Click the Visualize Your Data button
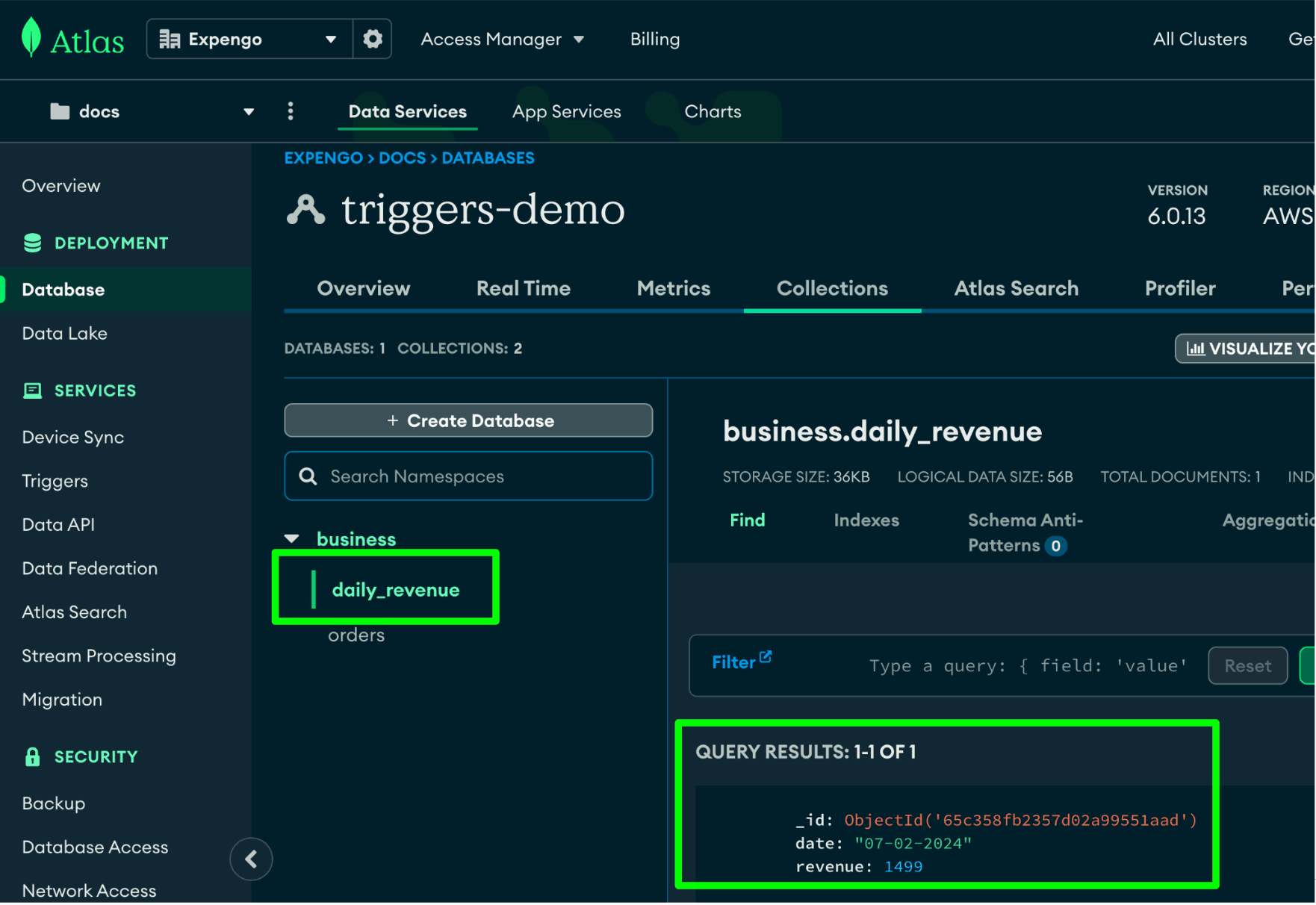Screen dimensions: 1316x905 (1246, 349)
